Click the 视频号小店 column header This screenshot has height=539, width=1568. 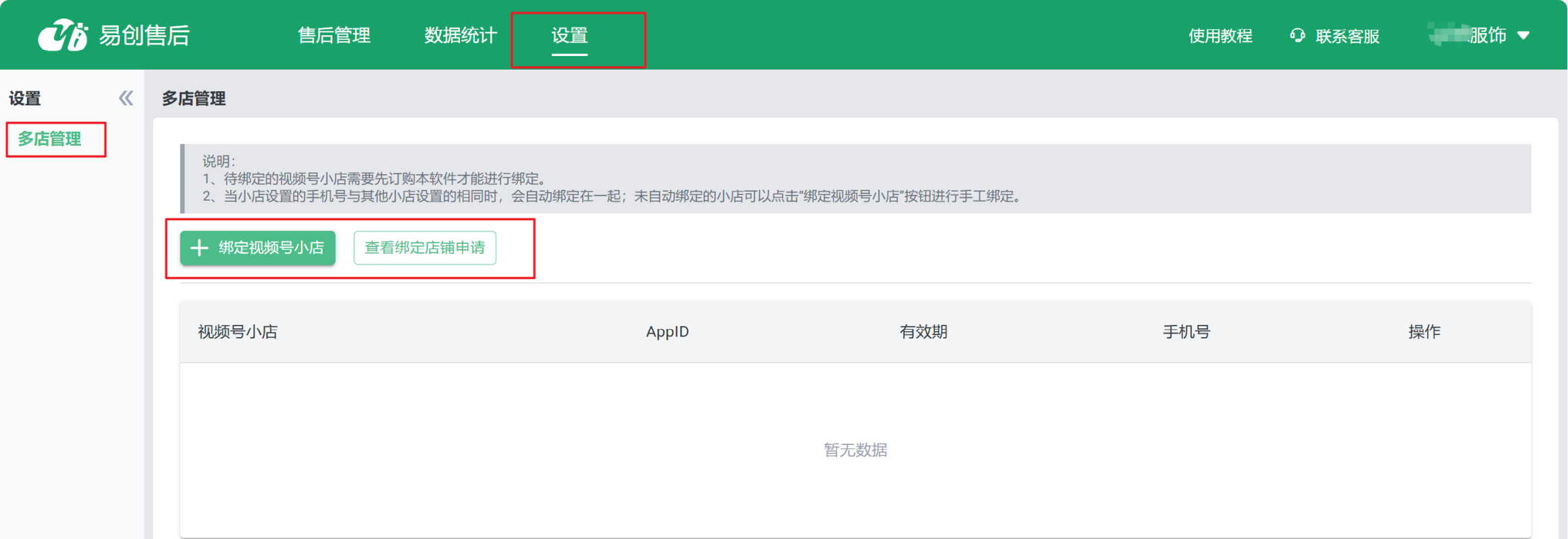(x=238, y=332)
